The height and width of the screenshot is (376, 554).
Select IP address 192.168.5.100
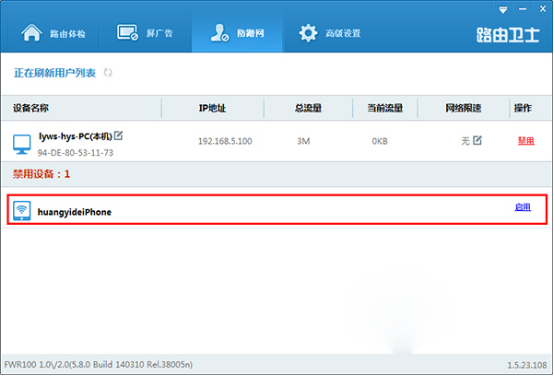pyautogui.click(x=225, y=141)
